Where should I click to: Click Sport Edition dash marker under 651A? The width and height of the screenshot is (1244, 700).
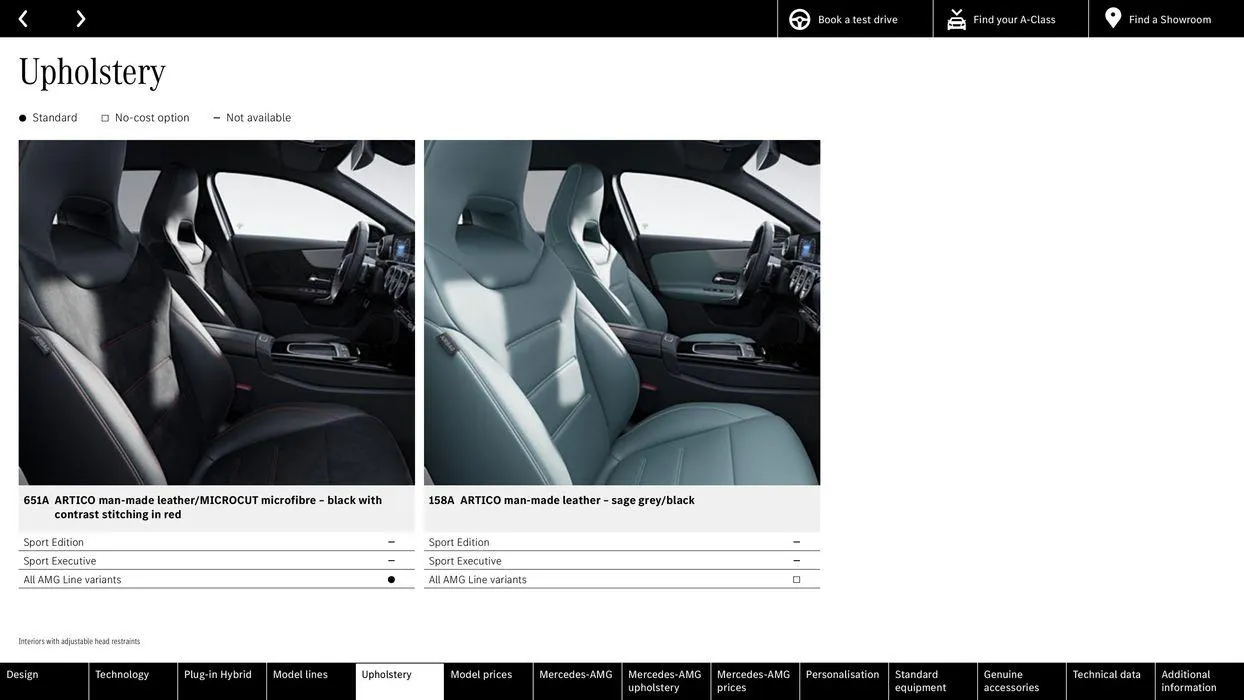pos(391,542)
